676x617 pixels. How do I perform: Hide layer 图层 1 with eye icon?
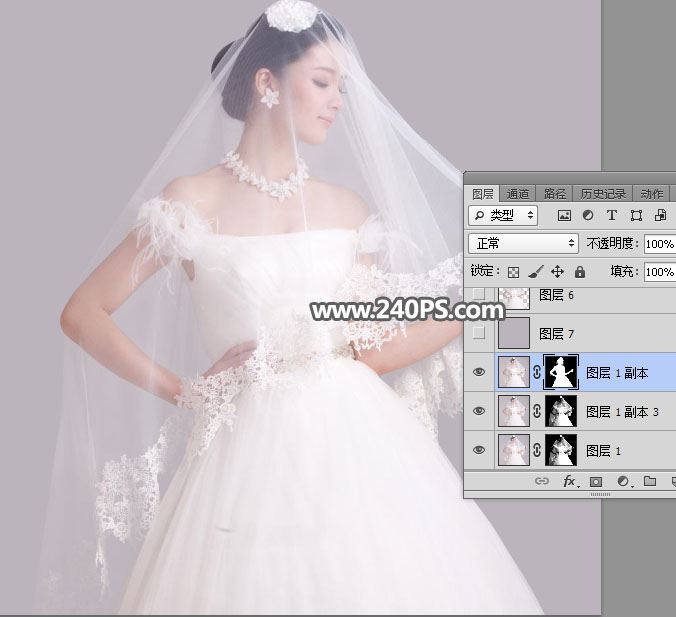tap(479, 450)
